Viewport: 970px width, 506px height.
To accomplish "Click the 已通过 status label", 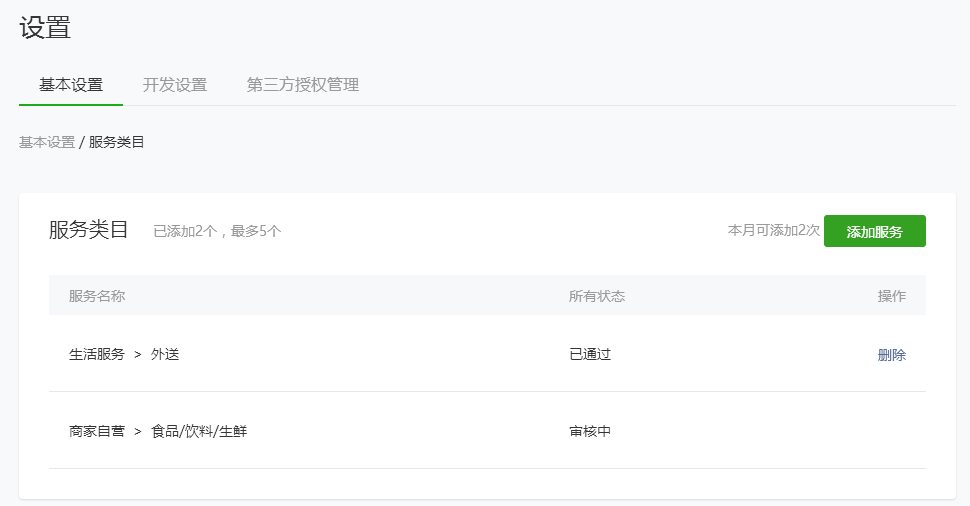I will [590, 354].
